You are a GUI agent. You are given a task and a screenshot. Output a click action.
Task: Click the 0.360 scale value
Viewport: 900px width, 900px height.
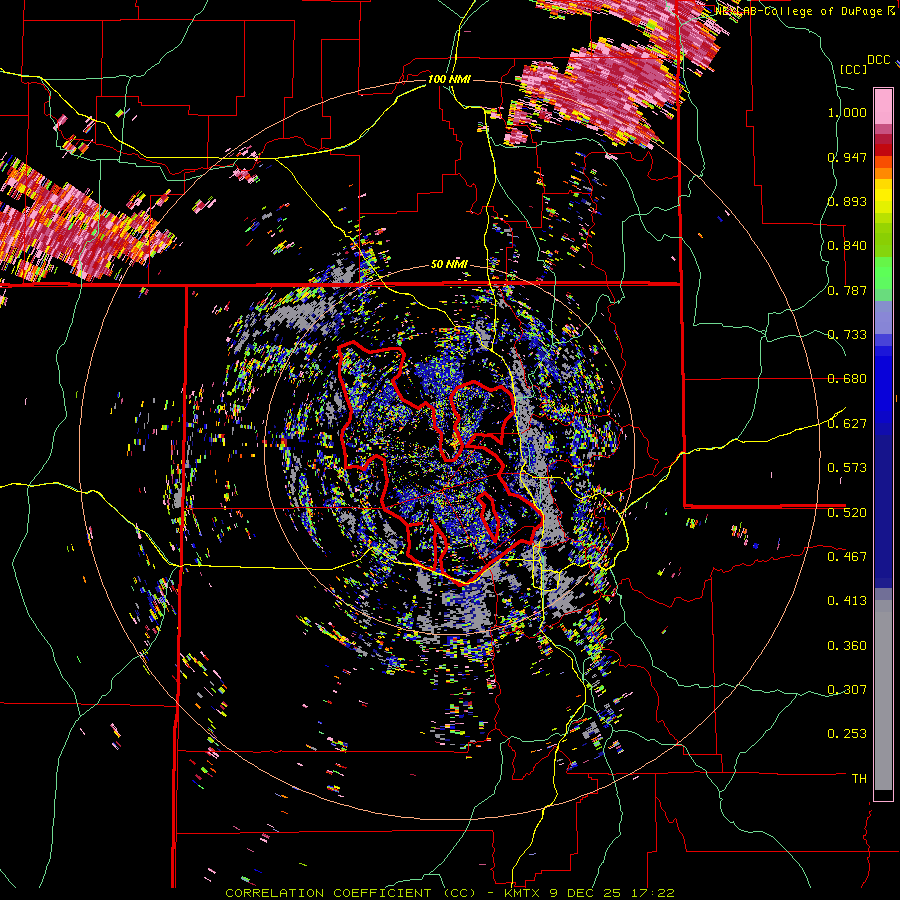847,646
